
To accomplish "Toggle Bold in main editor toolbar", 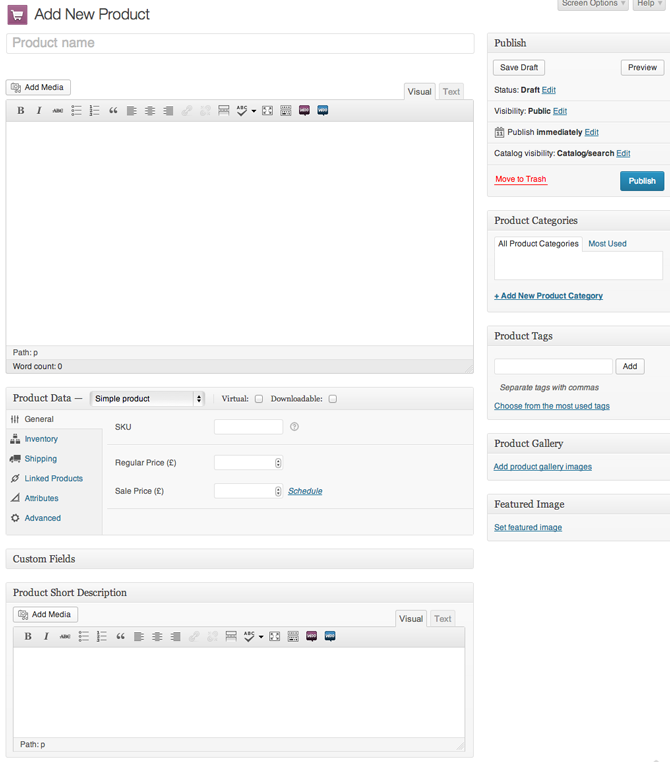I will [x=20, y=111].
